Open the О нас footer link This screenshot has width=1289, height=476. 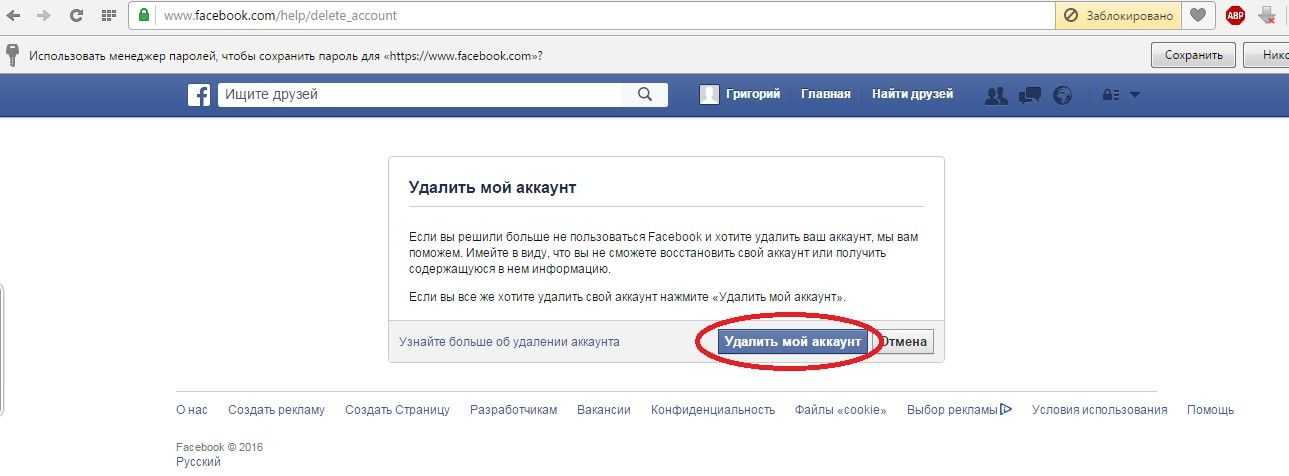(192, 410)
